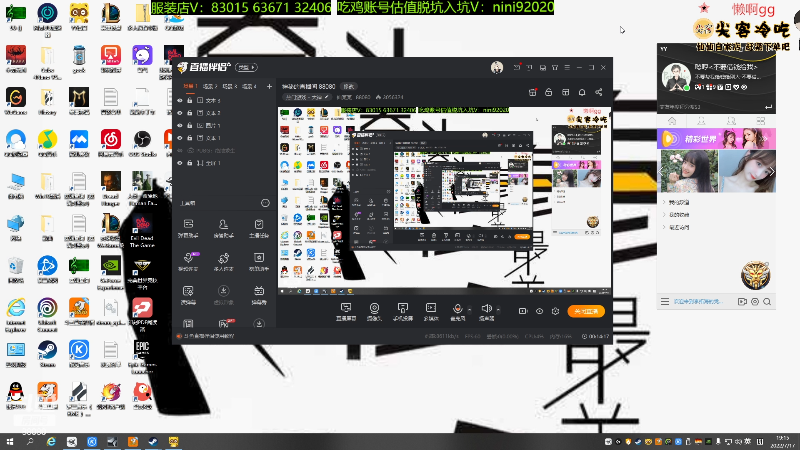Switch to scene tab 1
The height and width of the screenshot is (450, 800).
click(x=190, y=86)
